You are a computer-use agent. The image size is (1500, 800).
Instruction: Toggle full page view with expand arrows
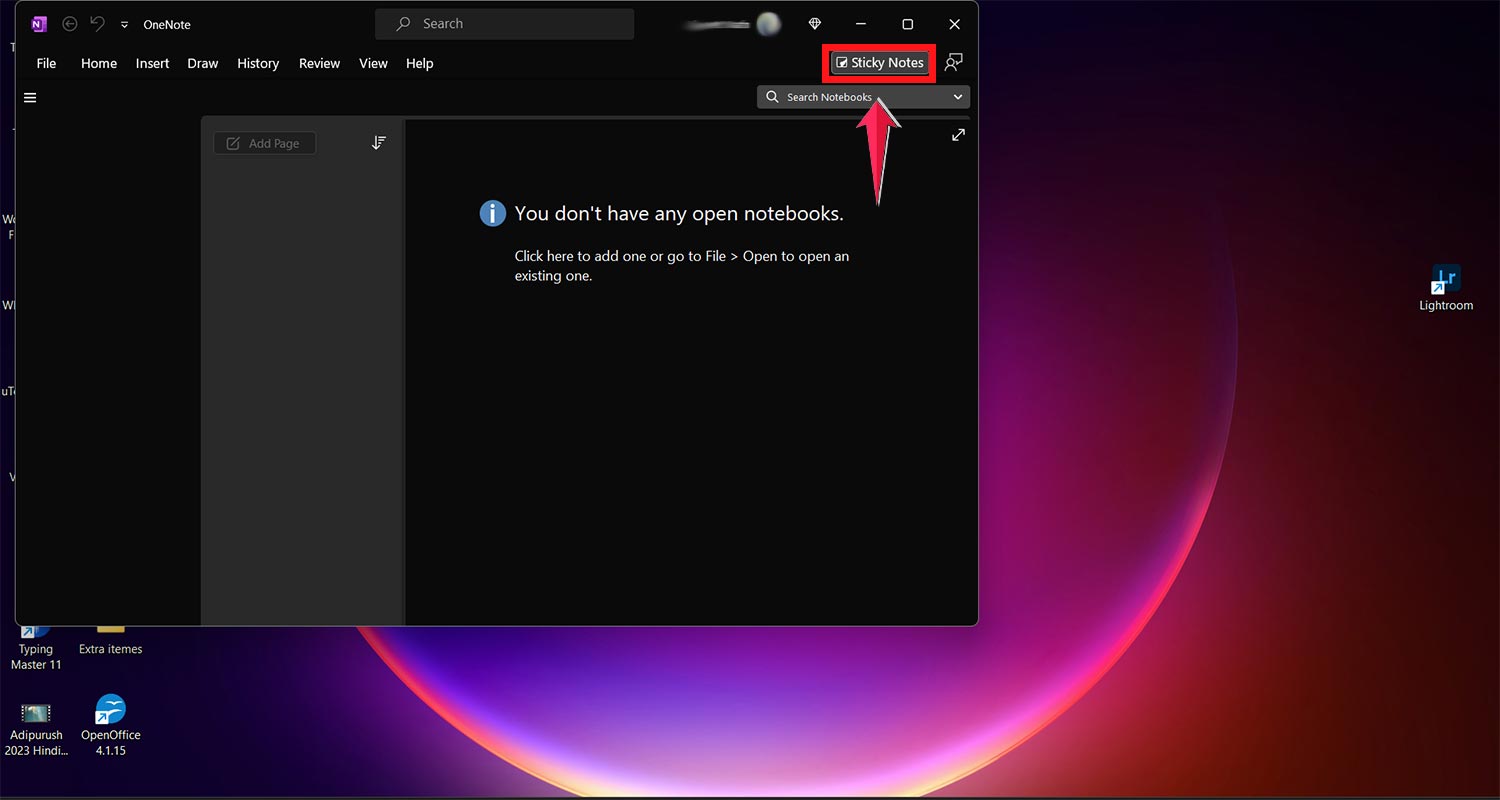pos(958,135)
